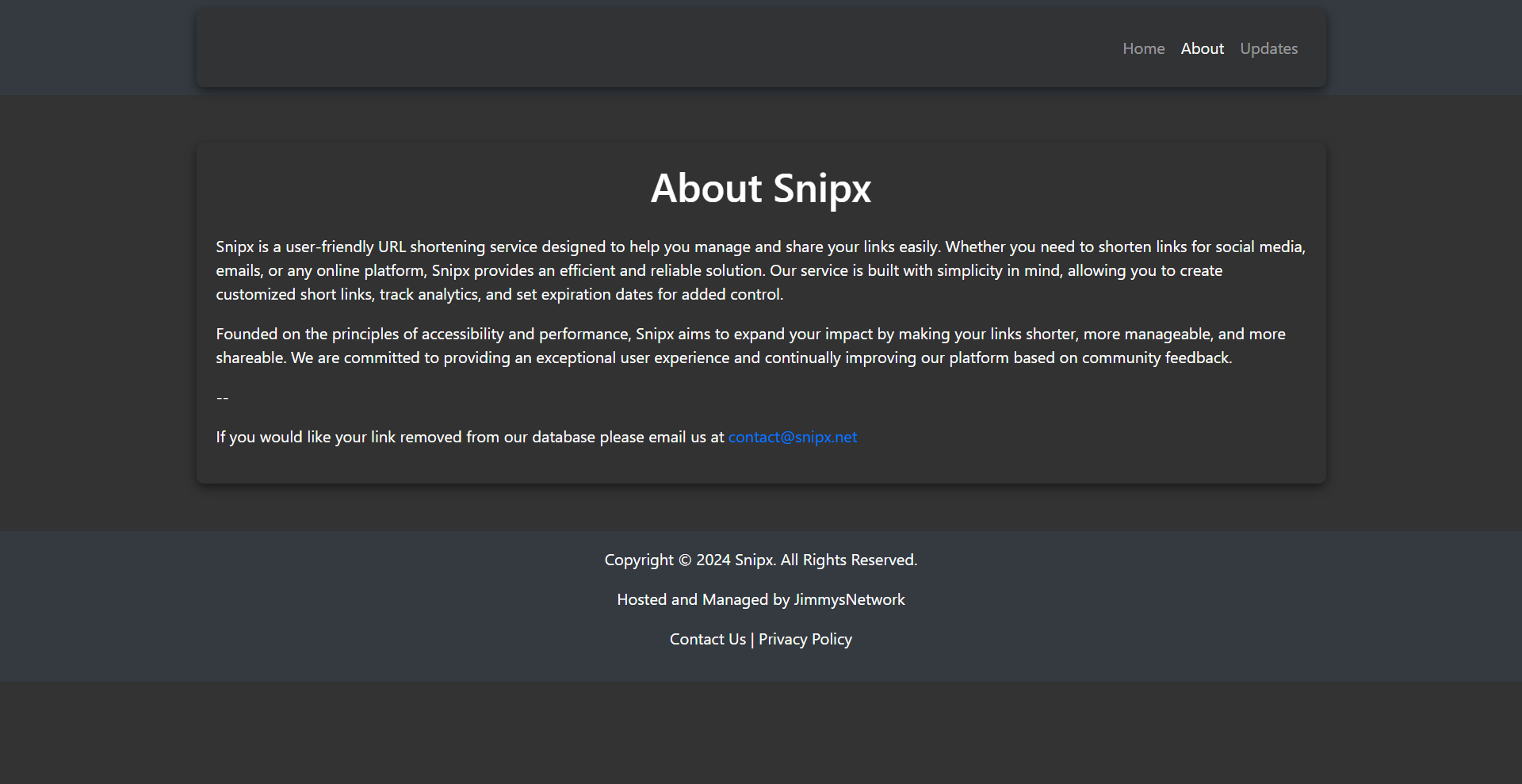Click the double-dash separator line

pos(222,397)
